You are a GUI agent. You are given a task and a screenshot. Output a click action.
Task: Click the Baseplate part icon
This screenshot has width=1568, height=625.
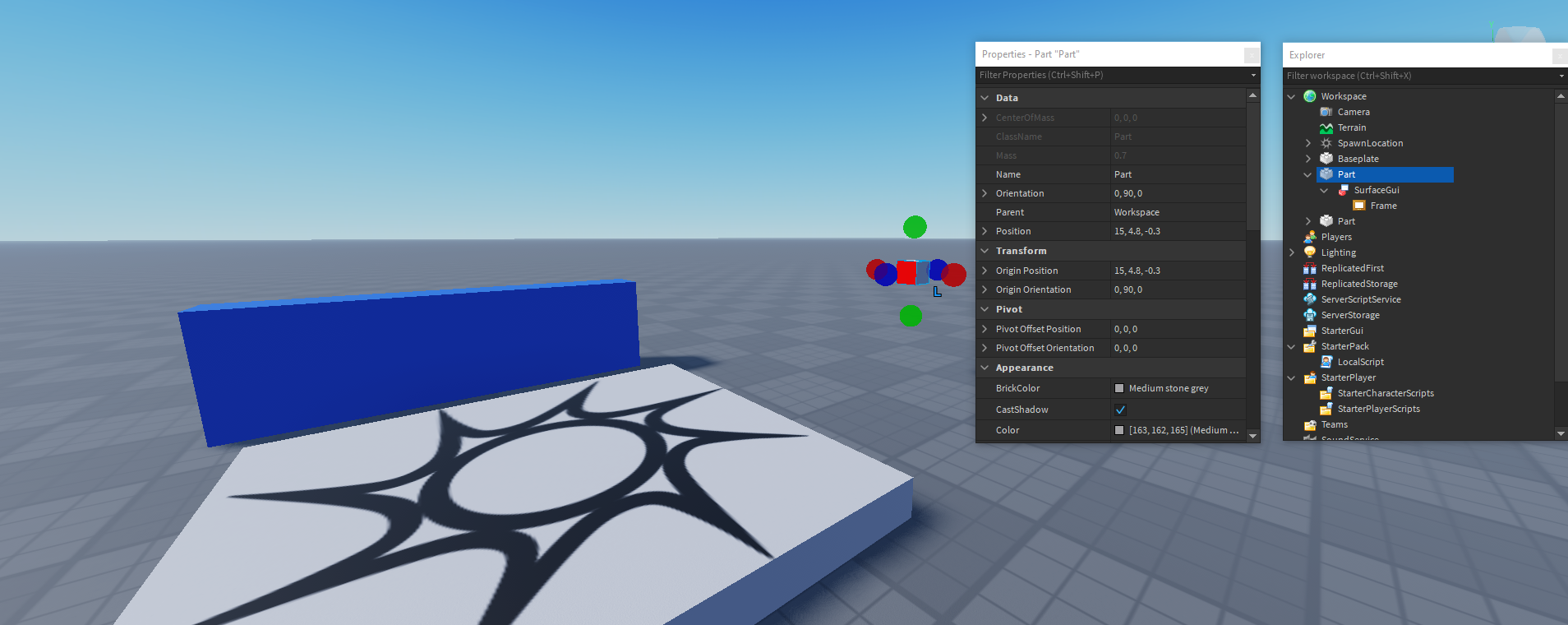(x=1326, y=159)
